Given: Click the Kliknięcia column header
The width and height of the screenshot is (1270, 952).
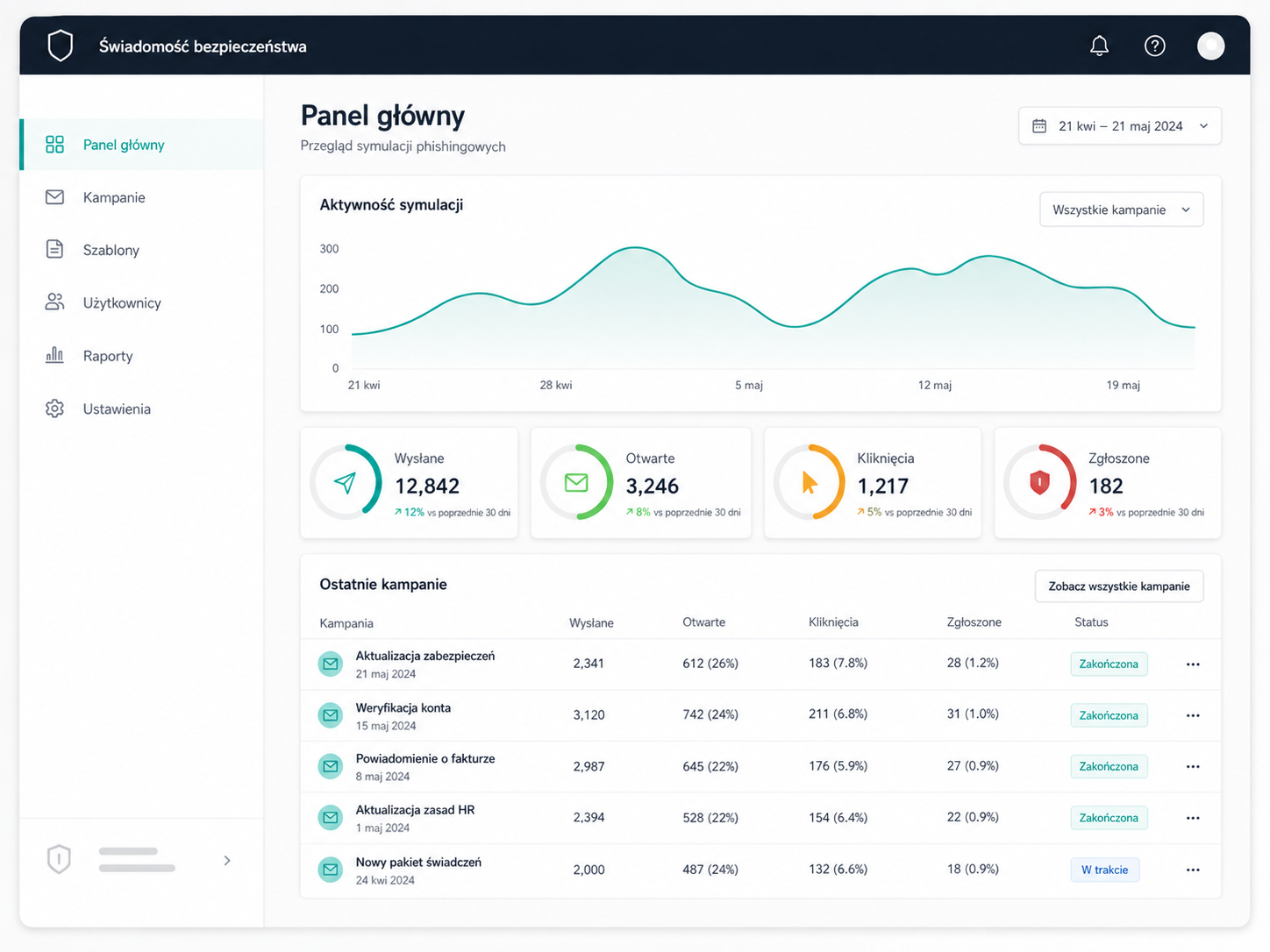Looking at the screenshot, I should tap(833, 622).
